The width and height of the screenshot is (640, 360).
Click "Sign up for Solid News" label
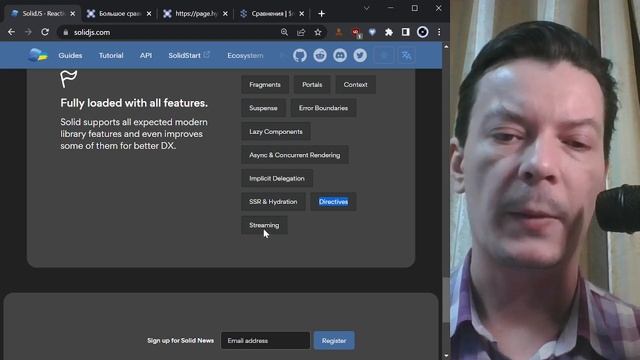(180, 340)
